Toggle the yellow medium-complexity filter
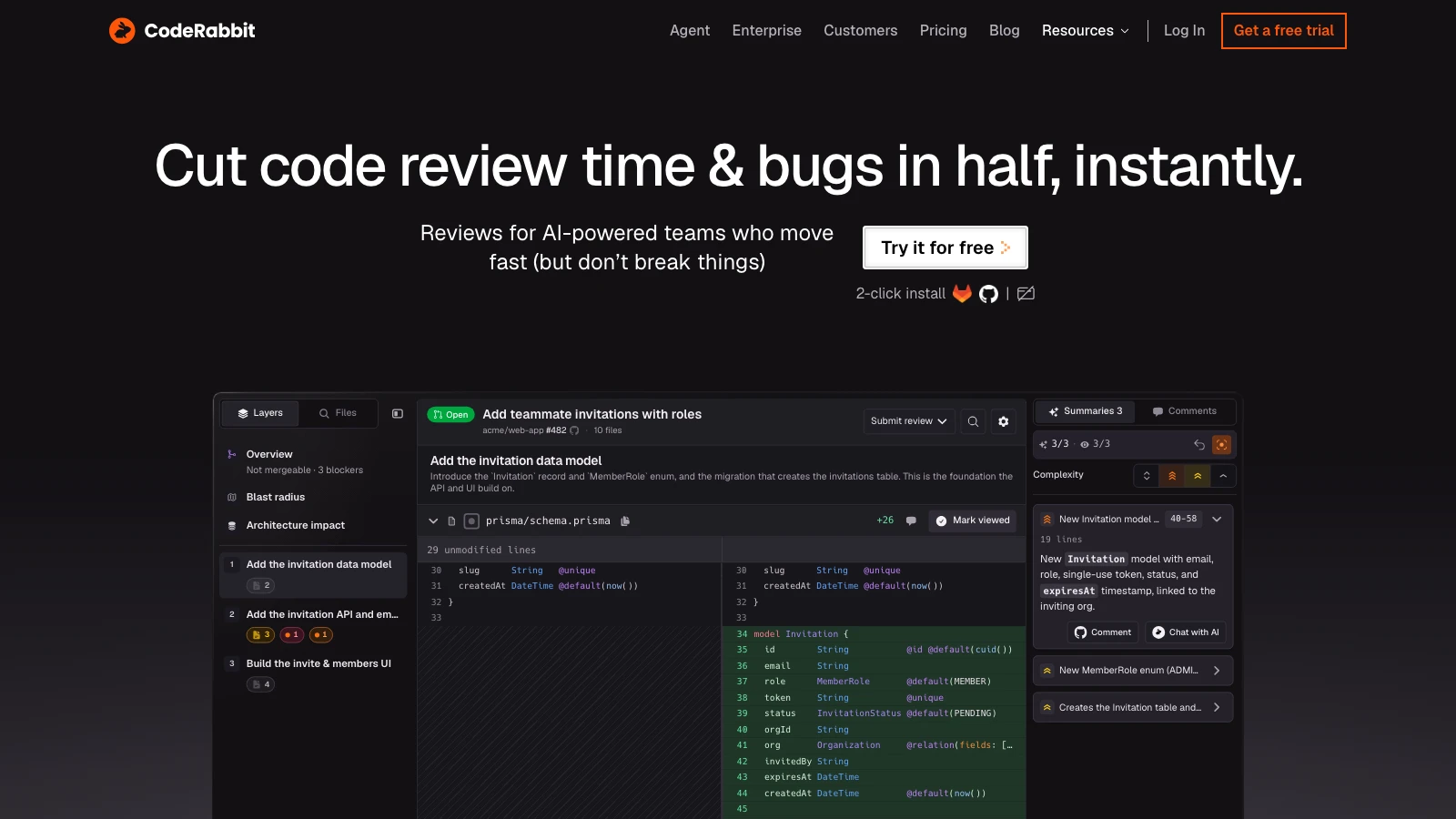Screen dimensions: 1456x819 (1198, 475)
